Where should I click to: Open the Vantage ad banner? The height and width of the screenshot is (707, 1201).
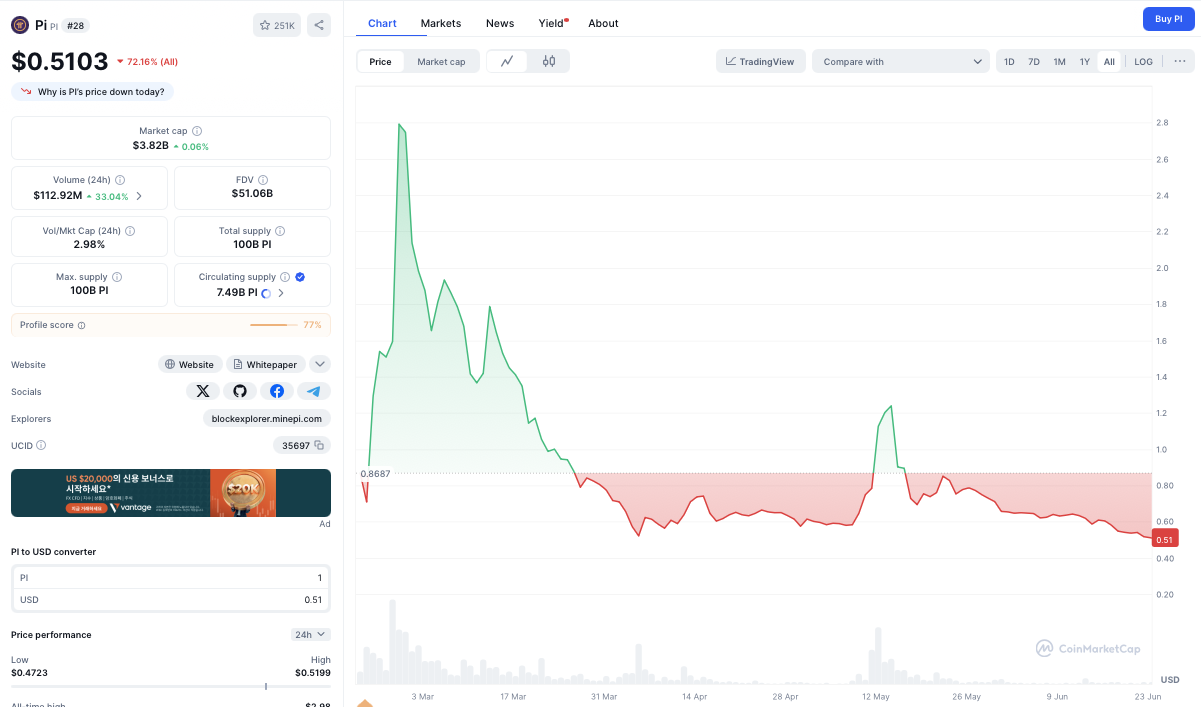171,493
